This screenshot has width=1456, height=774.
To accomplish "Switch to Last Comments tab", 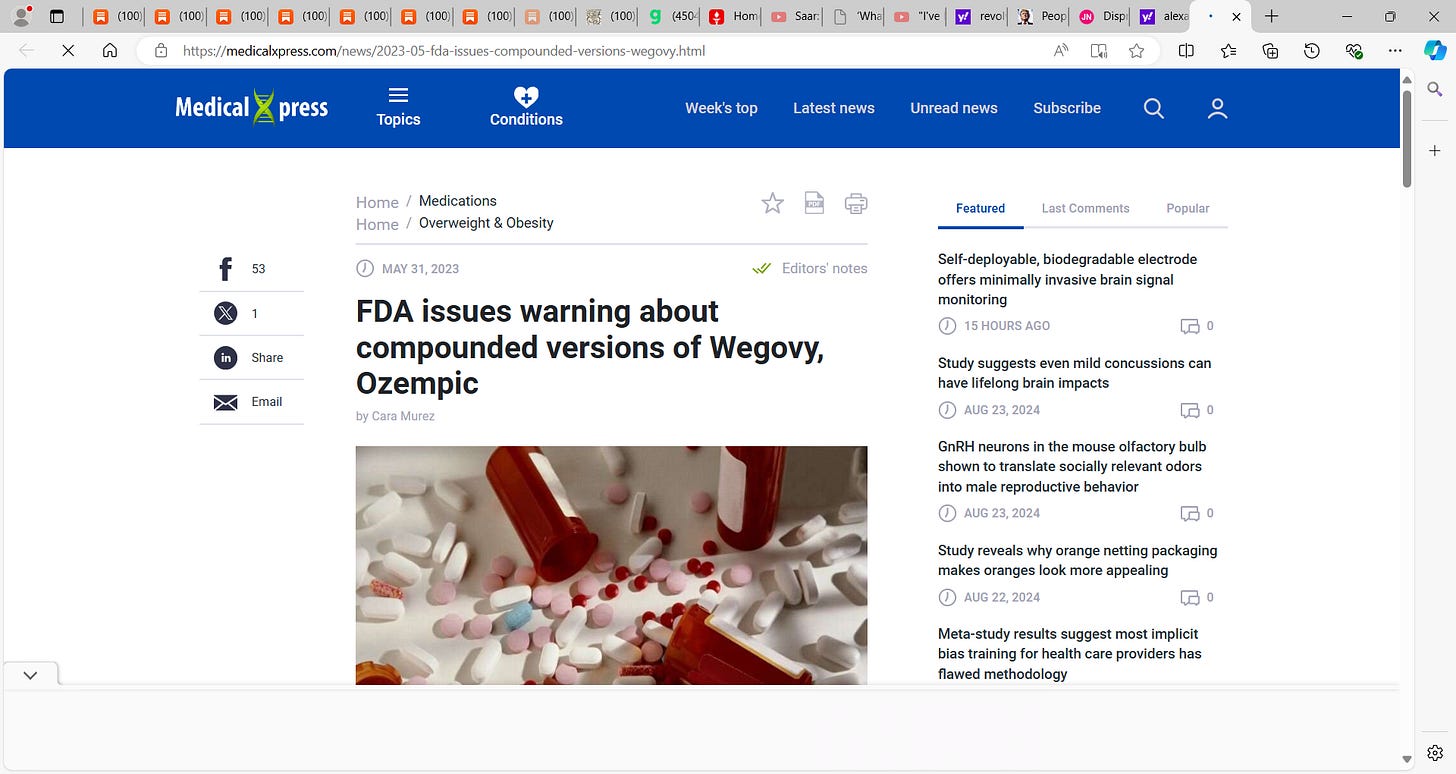I will pyautogui.click(x=1085, y=208).
